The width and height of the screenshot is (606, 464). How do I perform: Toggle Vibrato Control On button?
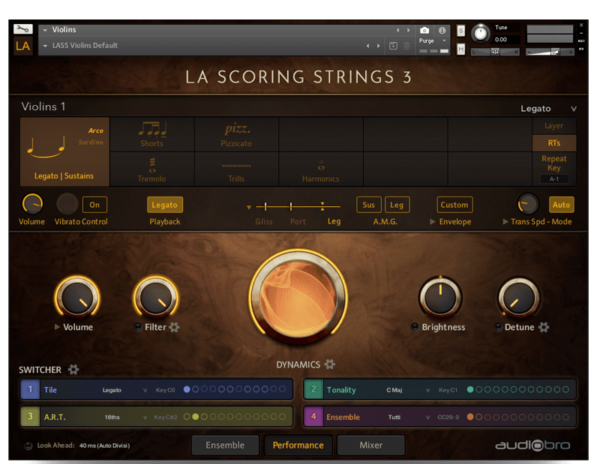coord(95,205)
